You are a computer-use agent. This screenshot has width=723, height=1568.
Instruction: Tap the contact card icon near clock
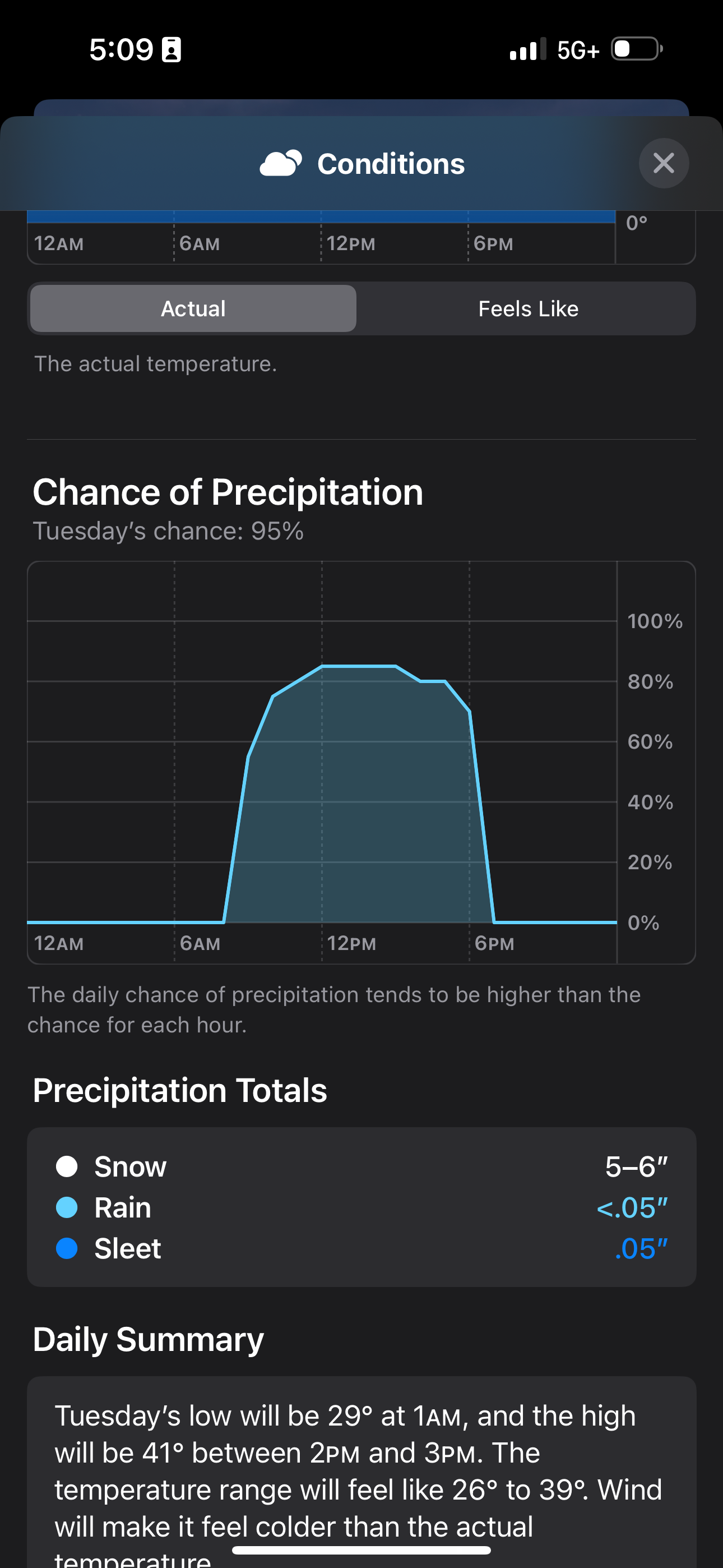(x=171, y=49)
